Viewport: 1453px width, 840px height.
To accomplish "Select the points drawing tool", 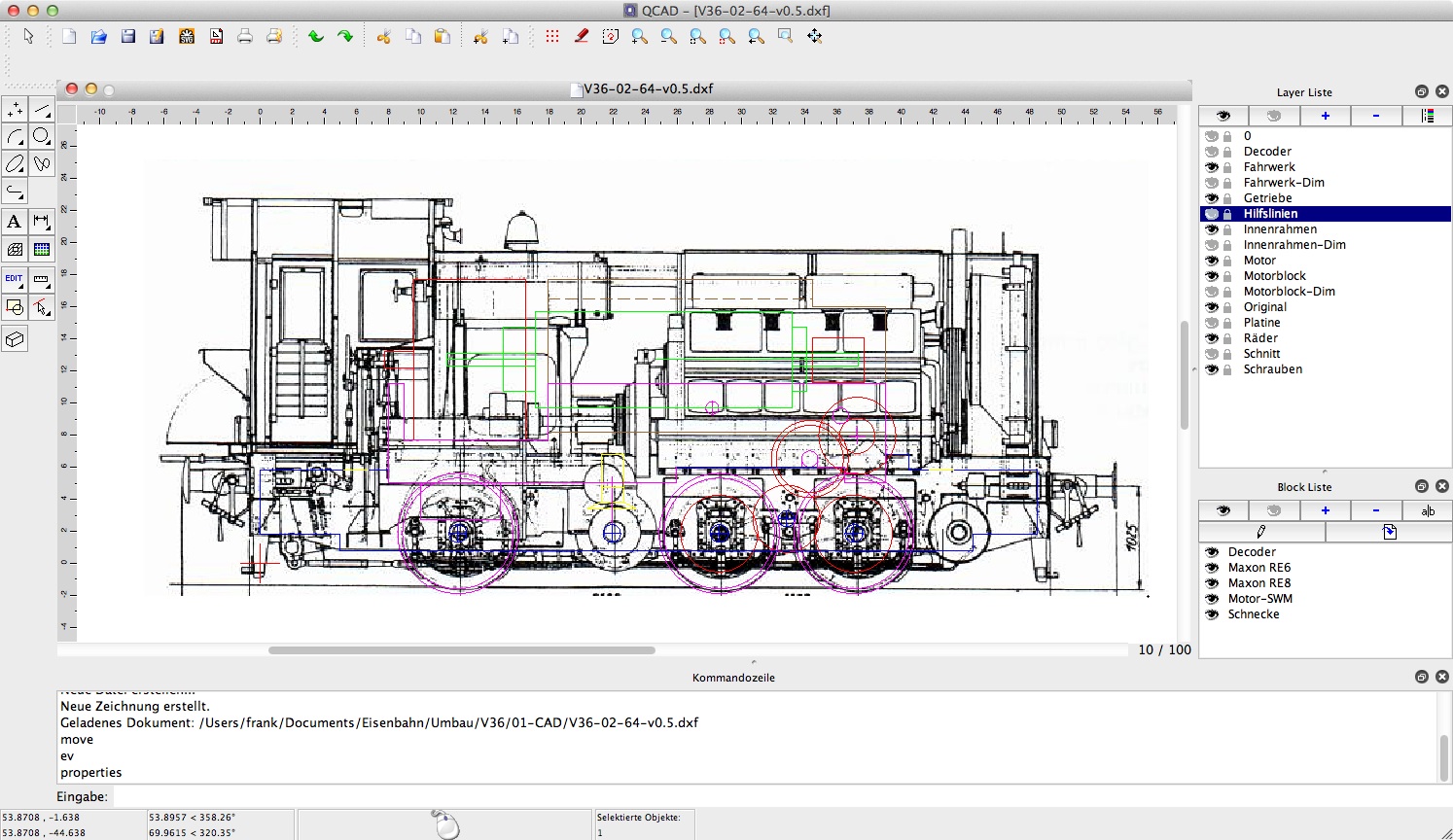I will pyautogui.click(x=15, y=109).
